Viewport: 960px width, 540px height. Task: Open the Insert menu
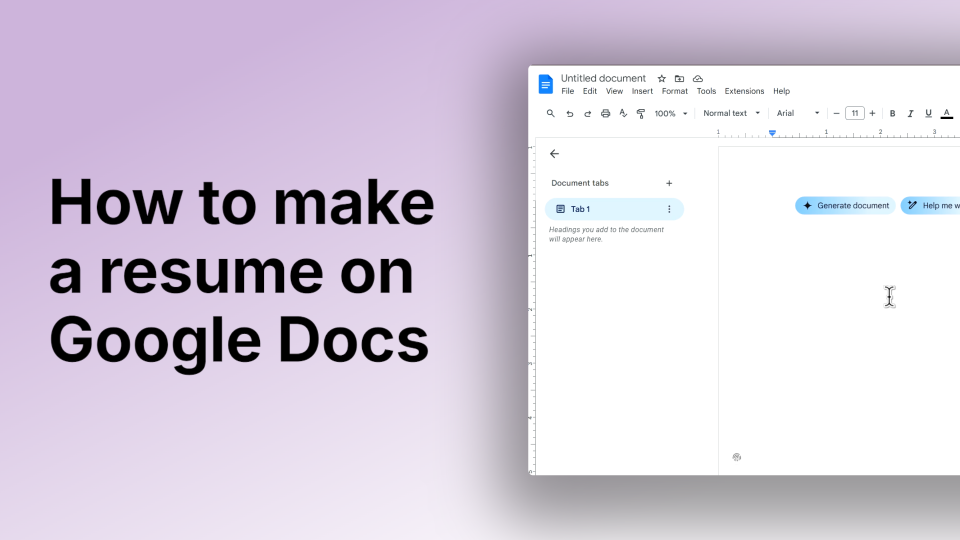(x=642, y=91)
